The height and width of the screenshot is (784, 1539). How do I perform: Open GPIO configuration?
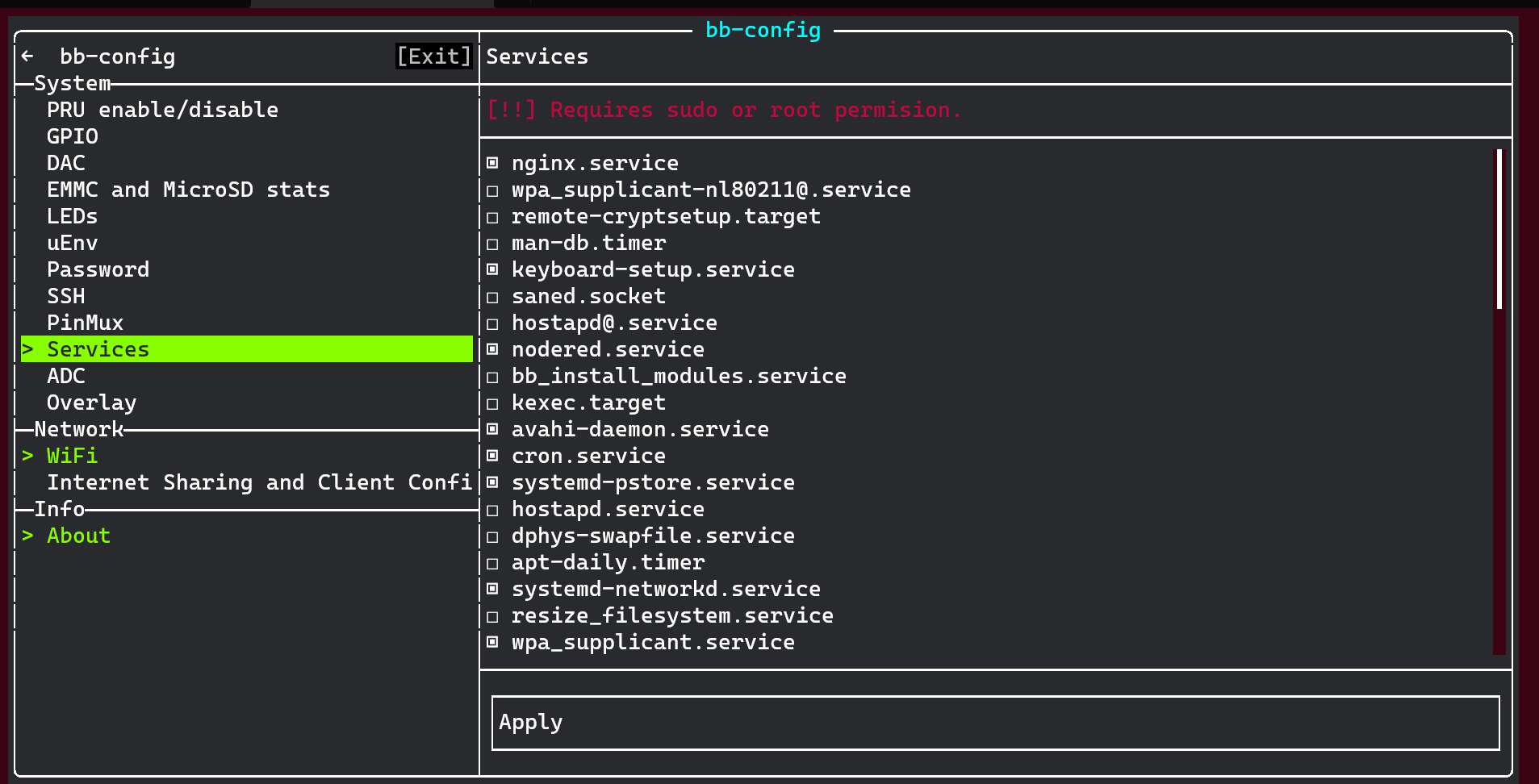[73, 136]
